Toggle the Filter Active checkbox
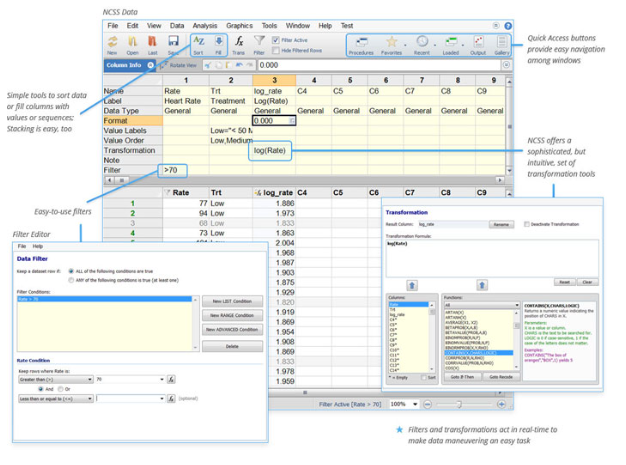Screen dimensions: 626x465 [275, 39]
